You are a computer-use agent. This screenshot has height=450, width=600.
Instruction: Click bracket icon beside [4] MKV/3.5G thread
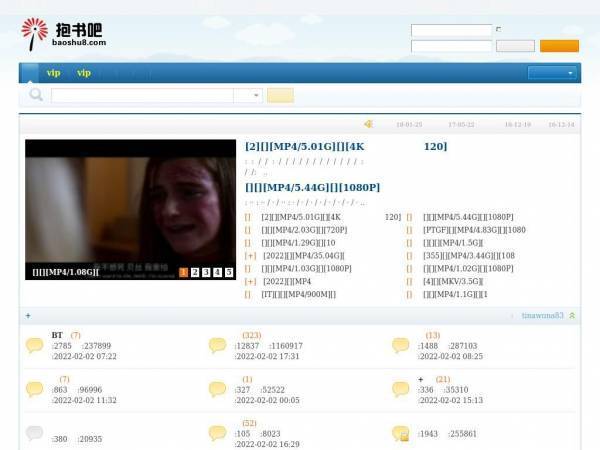(409, 282)
